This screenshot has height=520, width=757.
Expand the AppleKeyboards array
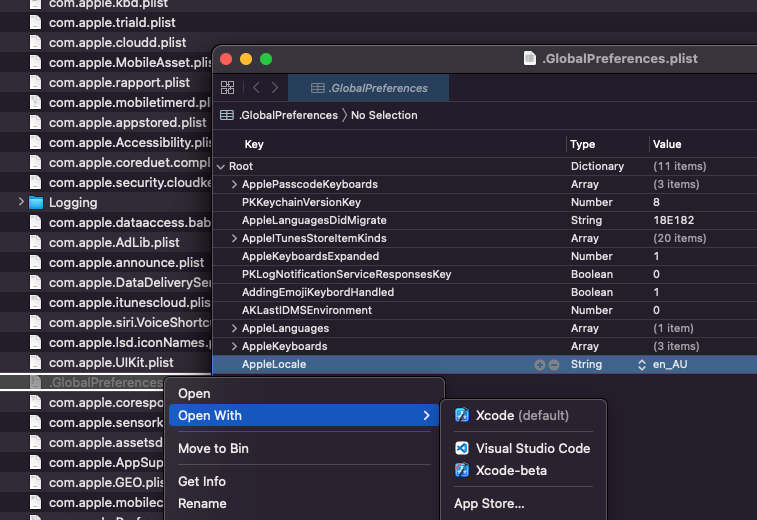[x=234, y=346]
